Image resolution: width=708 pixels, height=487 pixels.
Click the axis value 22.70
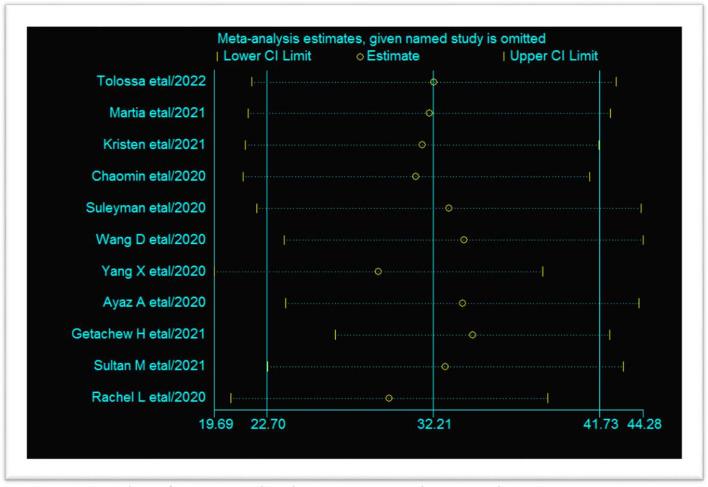point(268,424)
